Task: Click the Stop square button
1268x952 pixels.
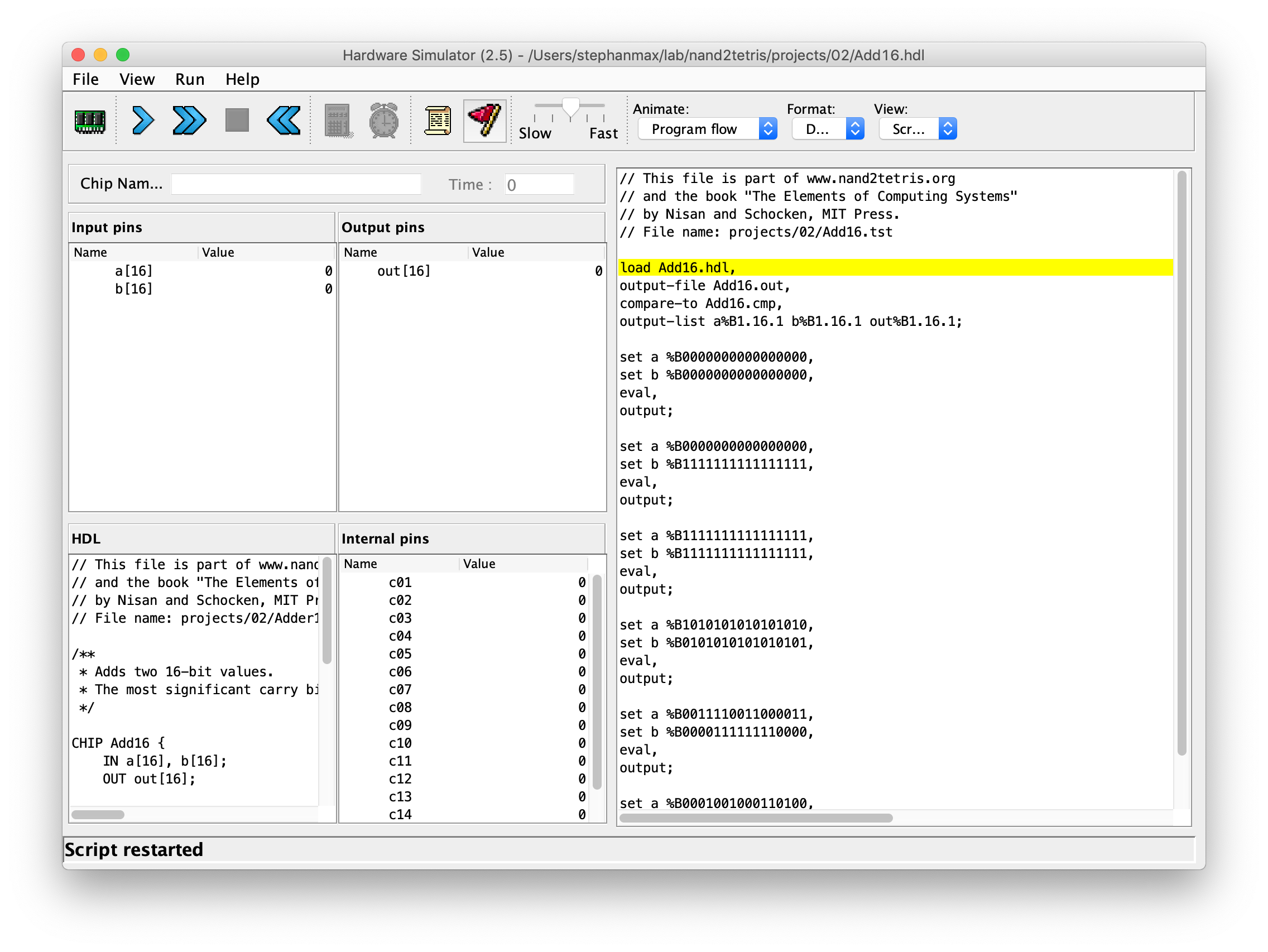Action: coord(237,121)
